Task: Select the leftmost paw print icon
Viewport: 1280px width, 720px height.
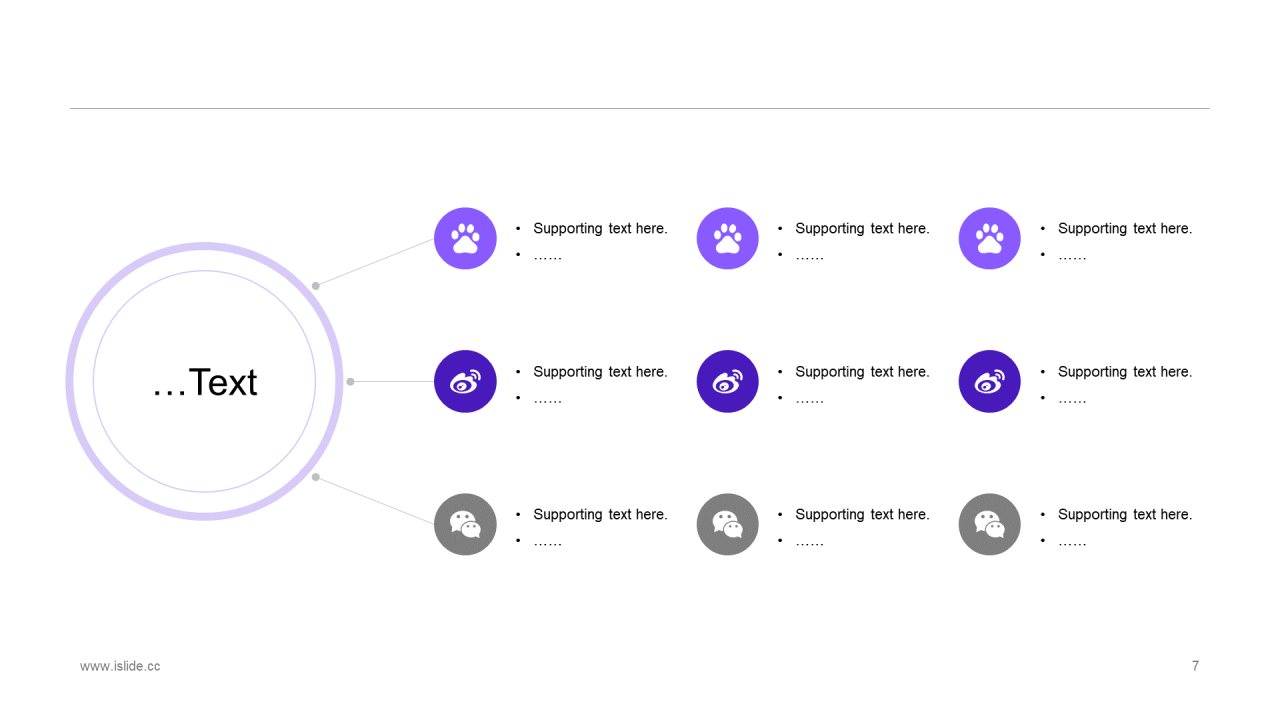Action: (465, 238)
